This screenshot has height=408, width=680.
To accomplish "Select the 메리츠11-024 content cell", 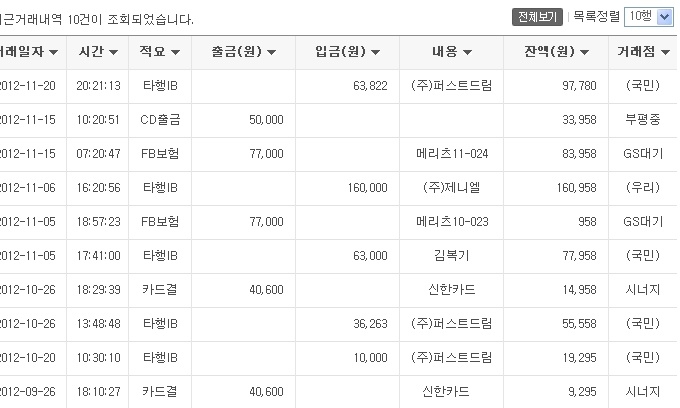I will [451, 154].
